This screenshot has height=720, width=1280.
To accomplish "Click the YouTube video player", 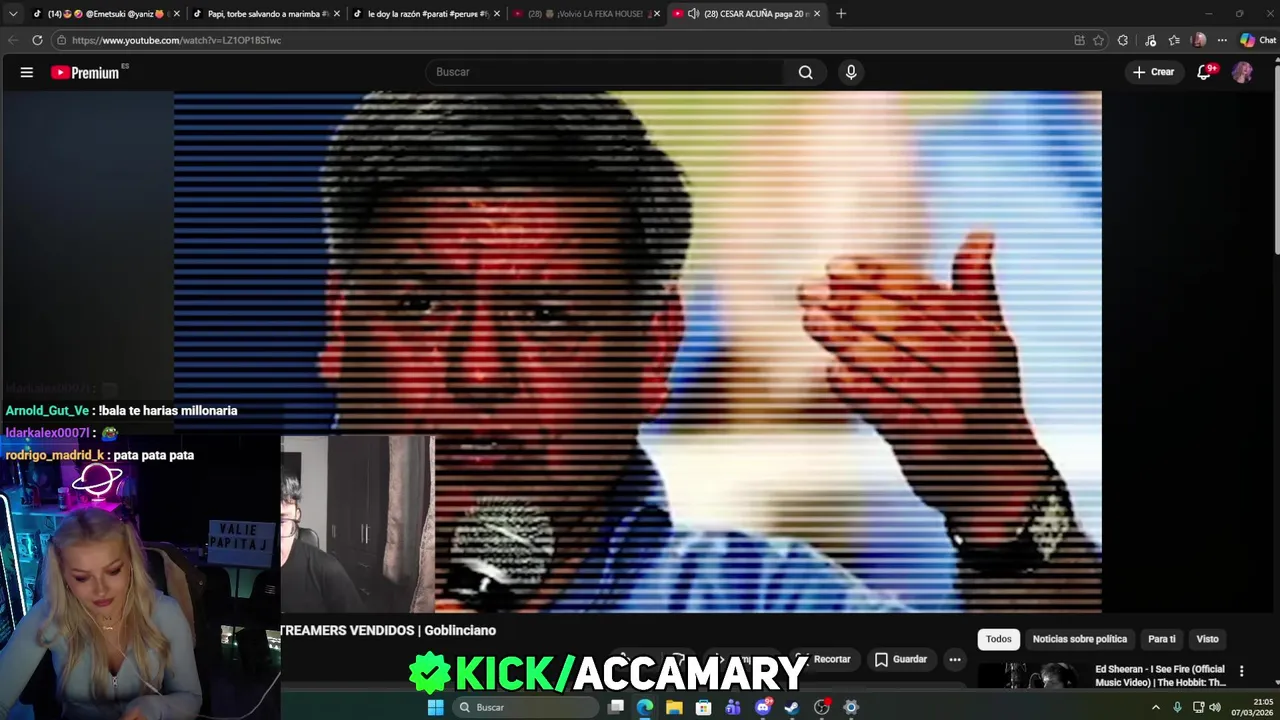I will (638, 350).
